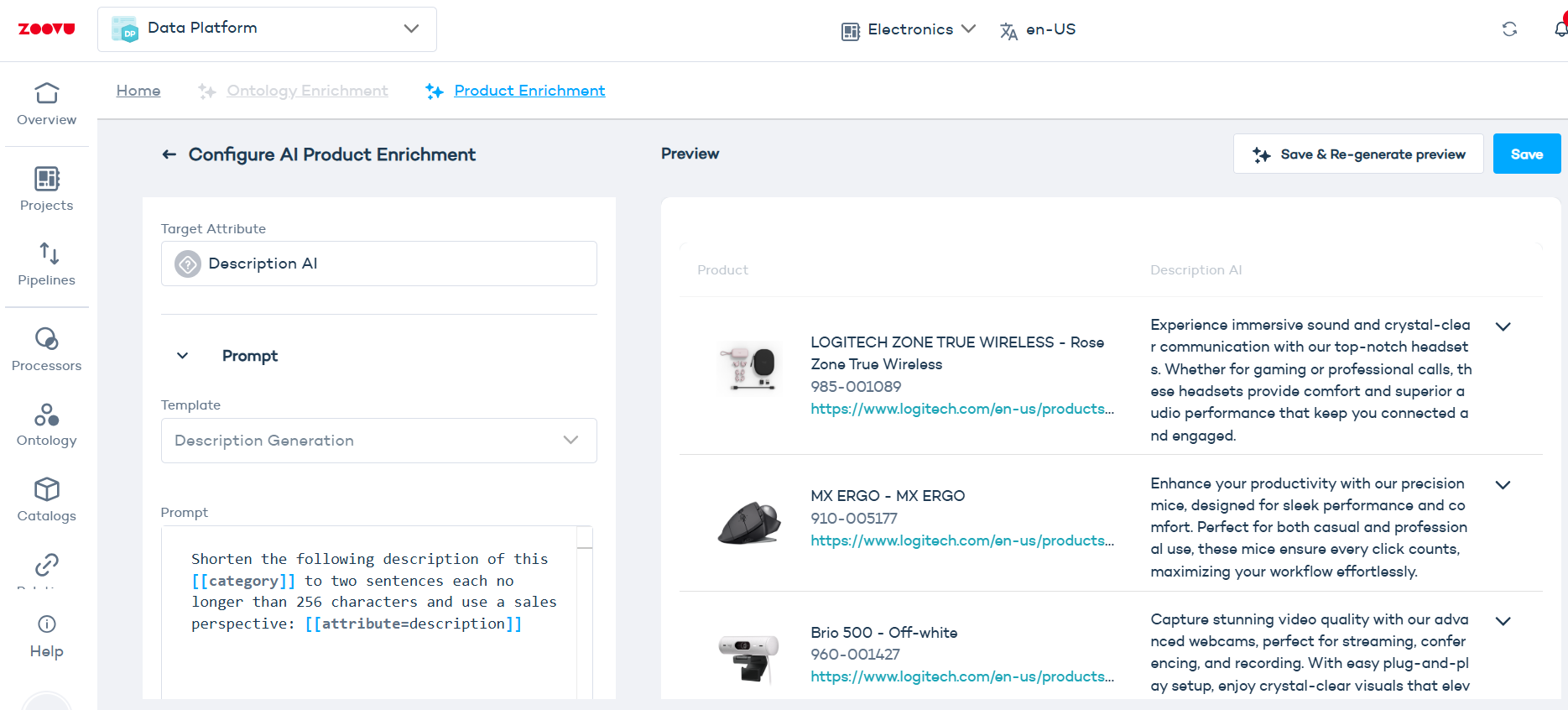Click the Description AI target attribute field

[x=378, y=264]
